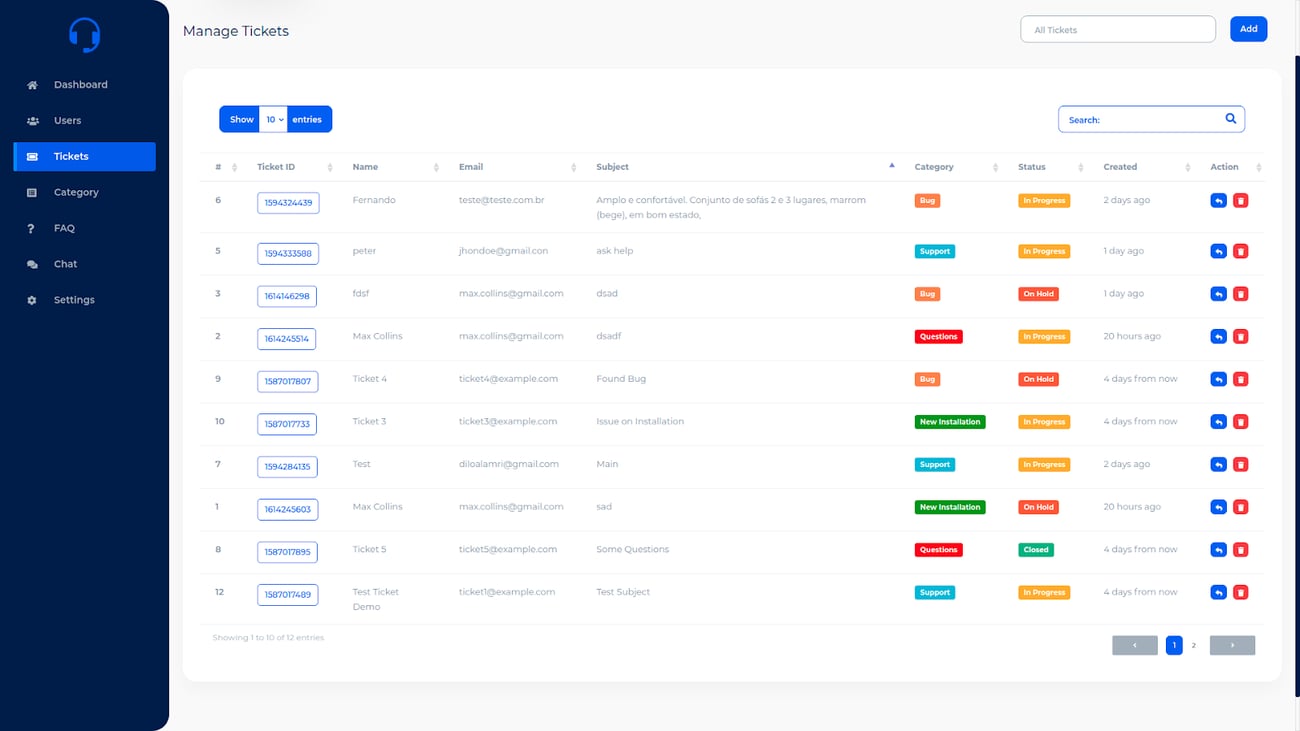Open the Chat icon in sidebar

point(31,264)
